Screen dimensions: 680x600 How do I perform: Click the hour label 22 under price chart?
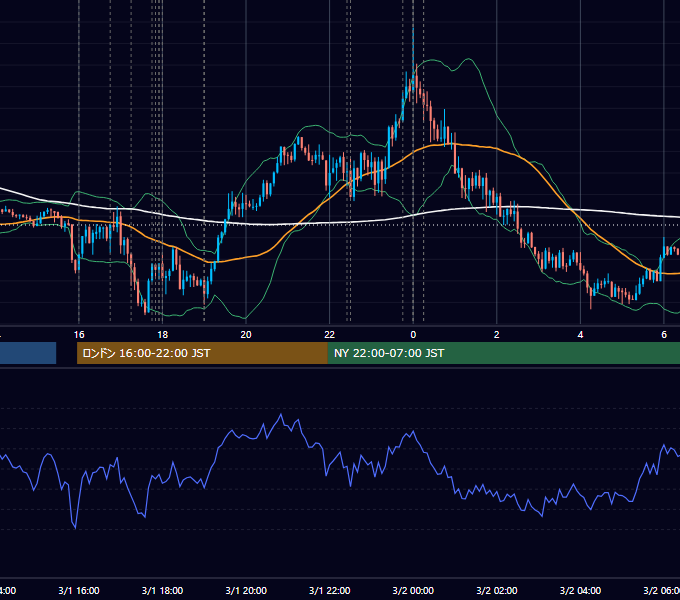pos(330,335)
